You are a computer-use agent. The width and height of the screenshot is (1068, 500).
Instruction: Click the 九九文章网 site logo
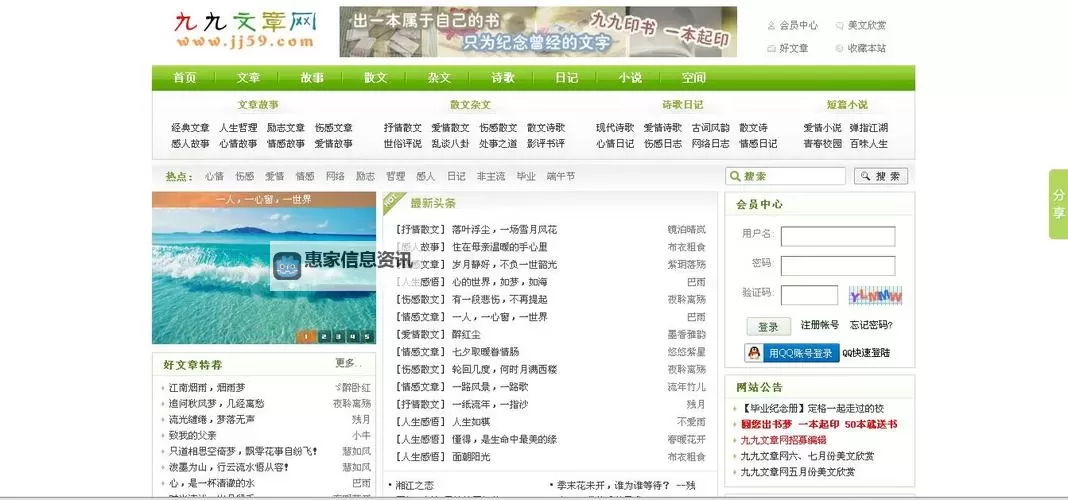tap(246, 30)
